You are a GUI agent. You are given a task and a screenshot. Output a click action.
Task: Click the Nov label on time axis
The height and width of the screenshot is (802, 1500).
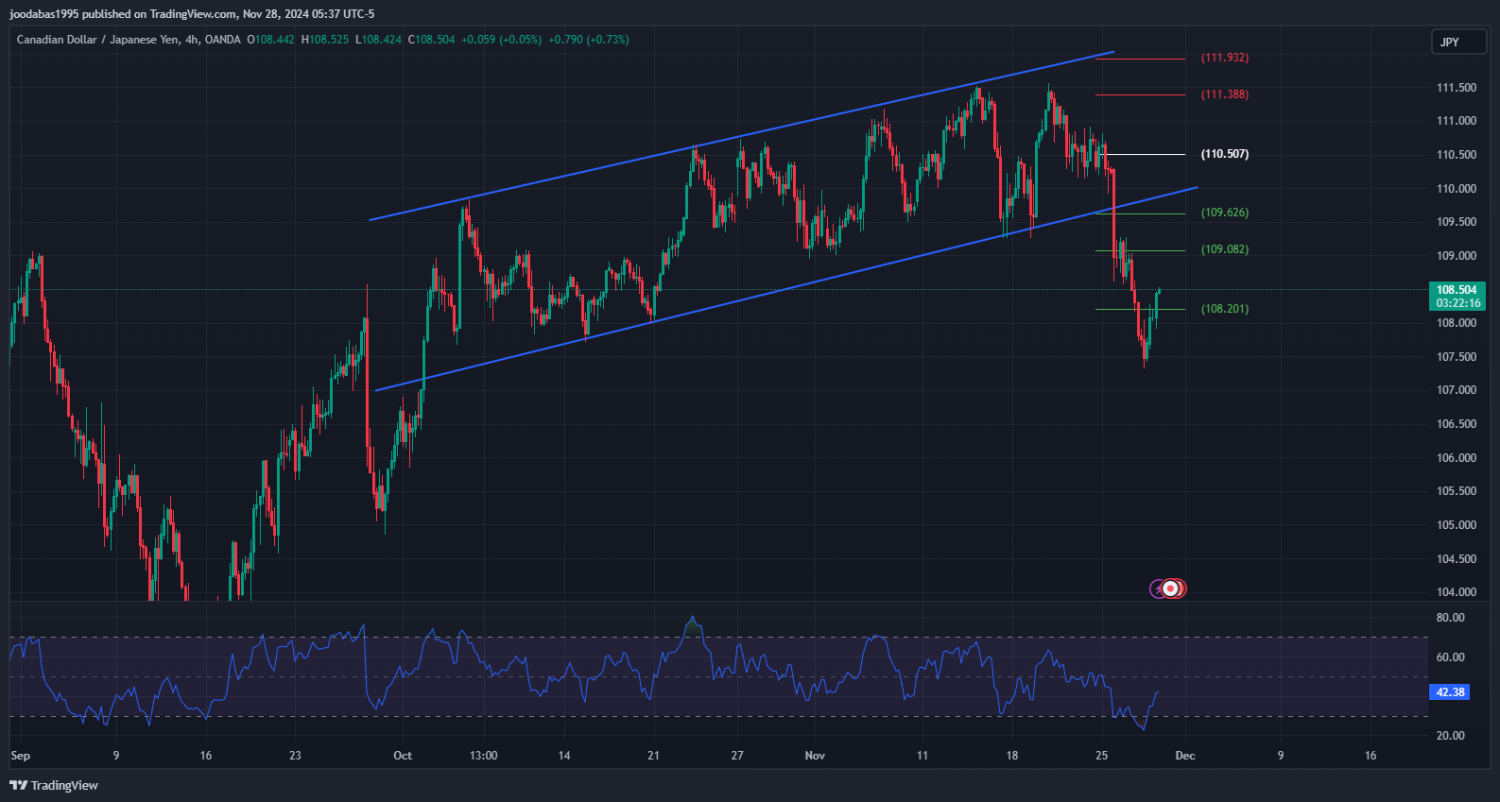pos(816,756)
